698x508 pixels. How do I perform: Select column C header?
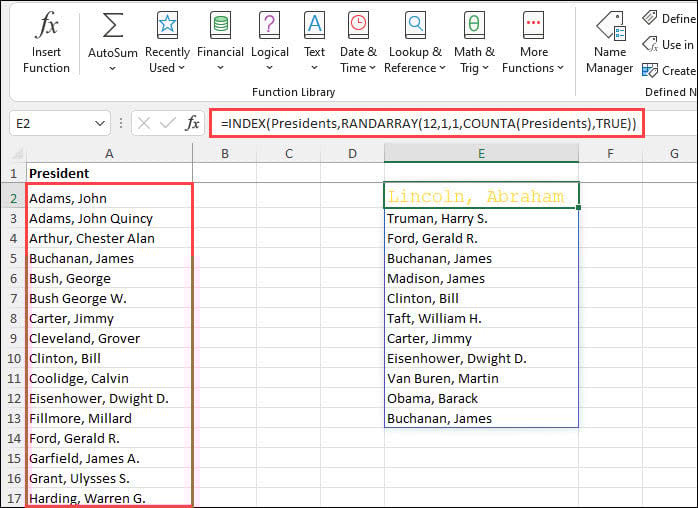[289, 154]
